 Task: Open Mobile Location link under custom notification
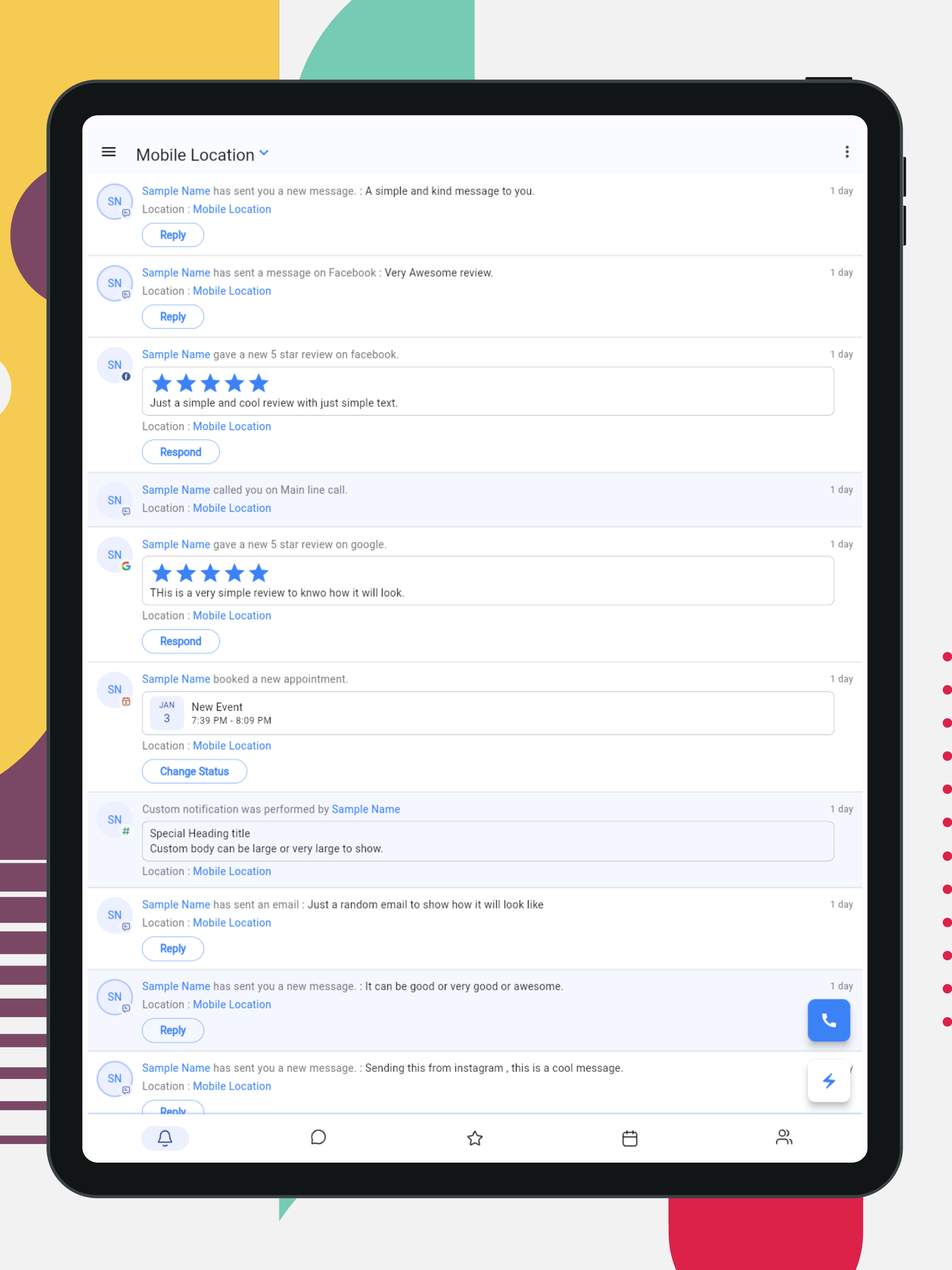232,871
